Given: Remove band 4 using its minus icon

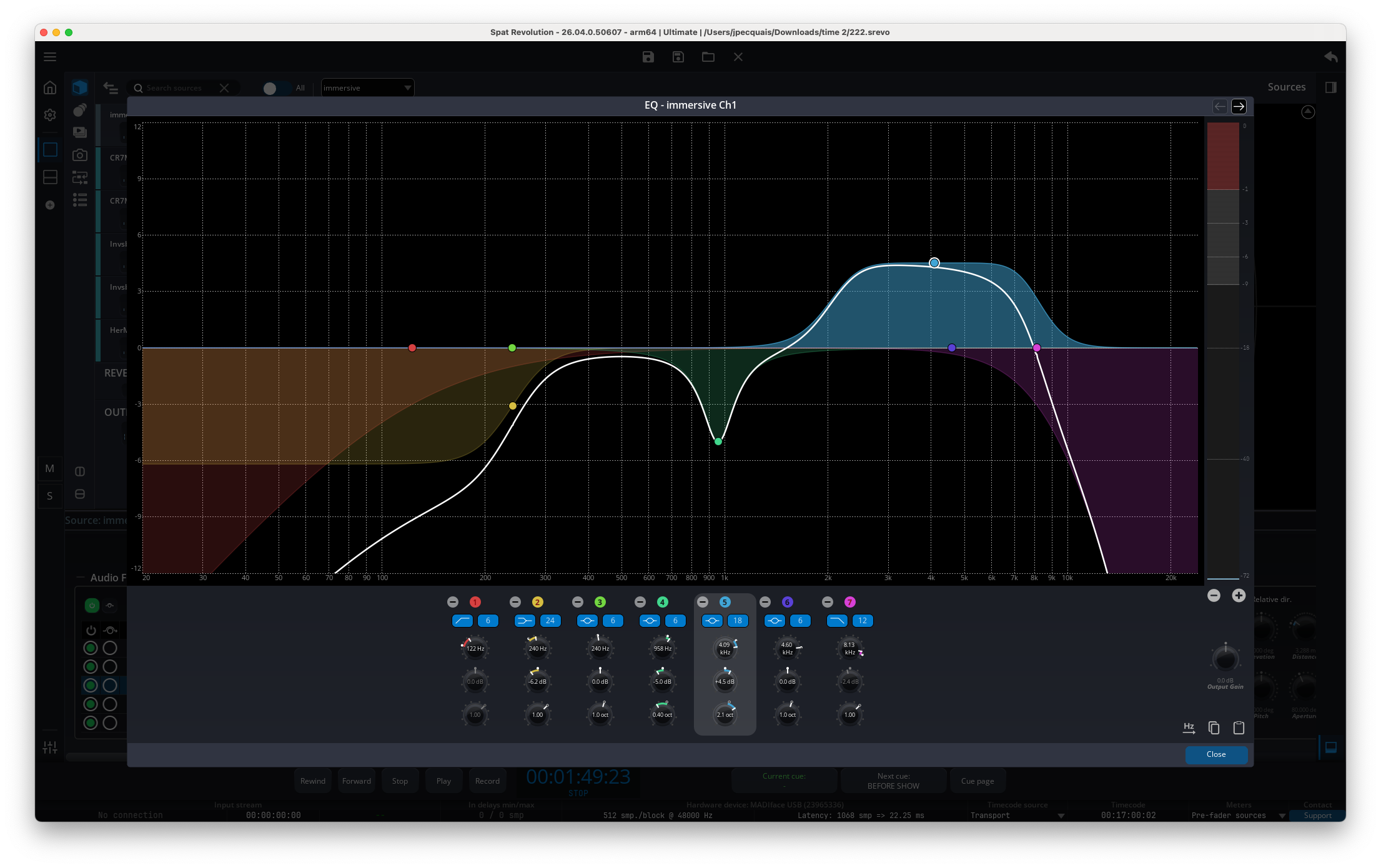Looking at the screenshot, I should tap(640, 602).
